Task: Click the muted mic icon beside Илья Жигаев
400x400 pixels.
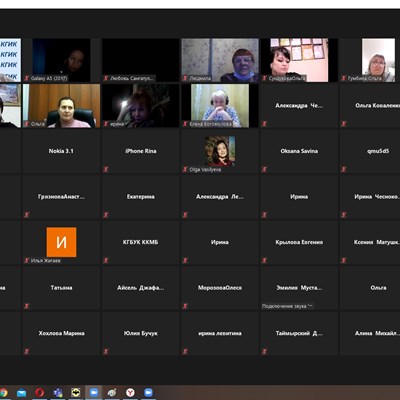Action: click(27, 261)
